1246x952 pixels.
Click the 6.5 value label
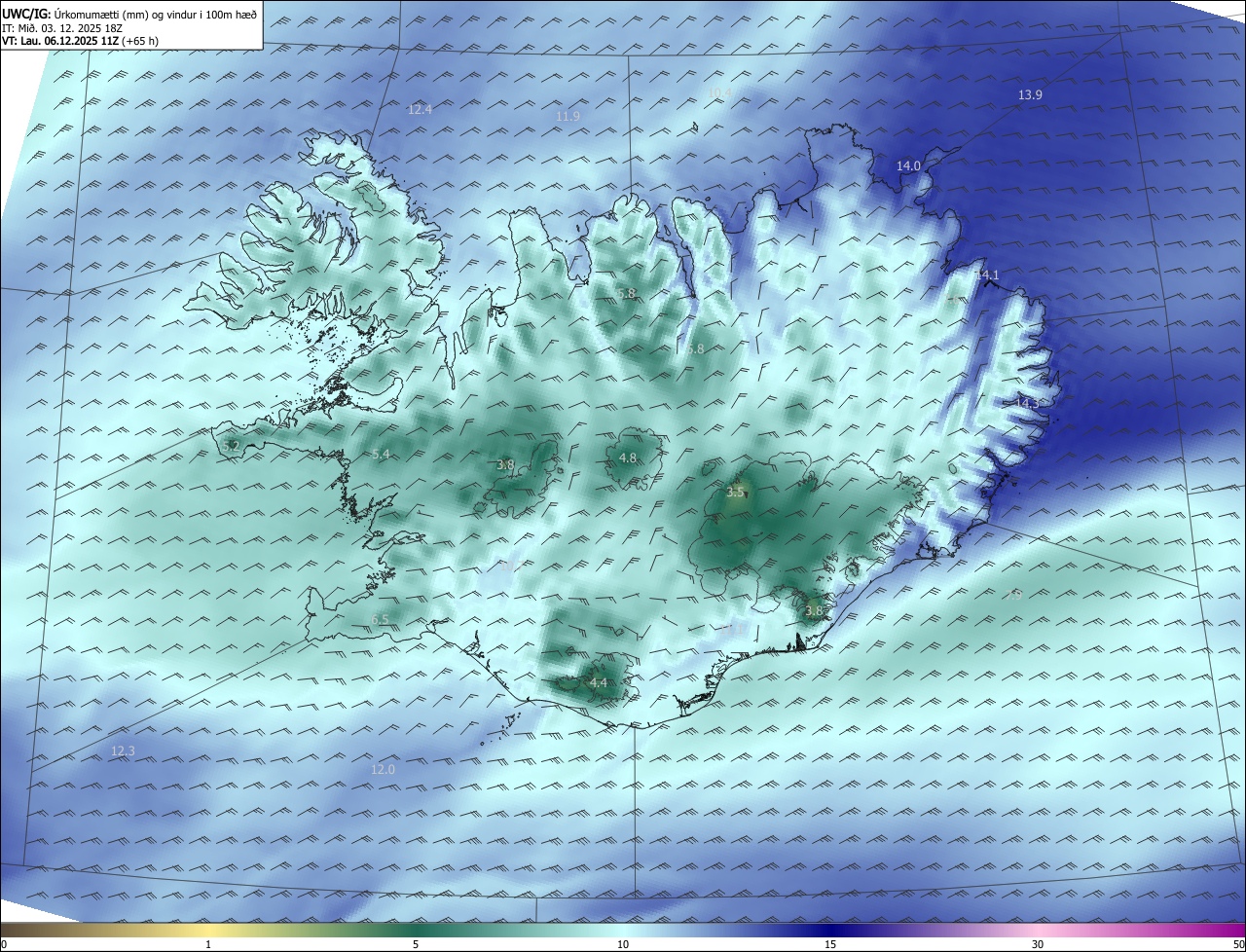[x=380, y=620]
